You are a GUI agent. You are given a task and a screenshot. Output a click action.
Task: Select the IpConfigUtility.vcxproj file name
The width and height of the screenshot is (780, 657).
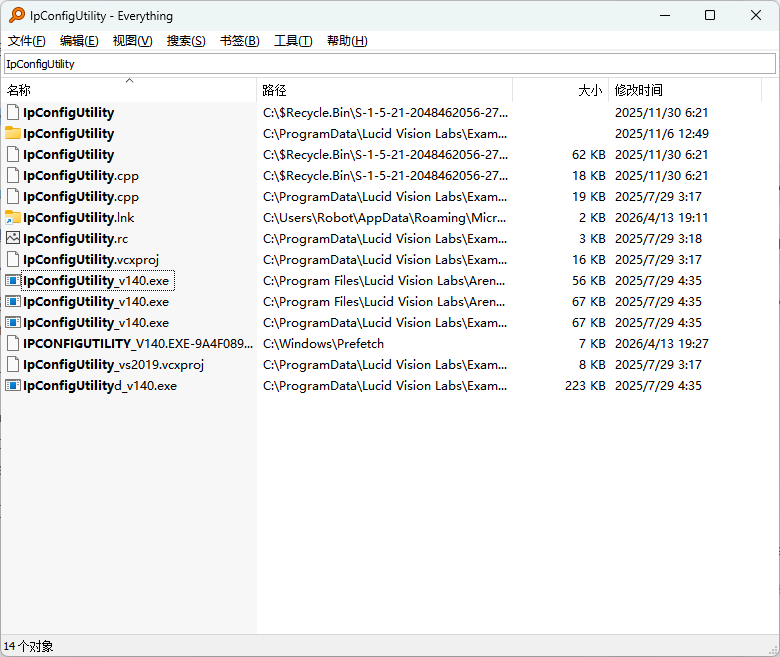coord(91,260)
